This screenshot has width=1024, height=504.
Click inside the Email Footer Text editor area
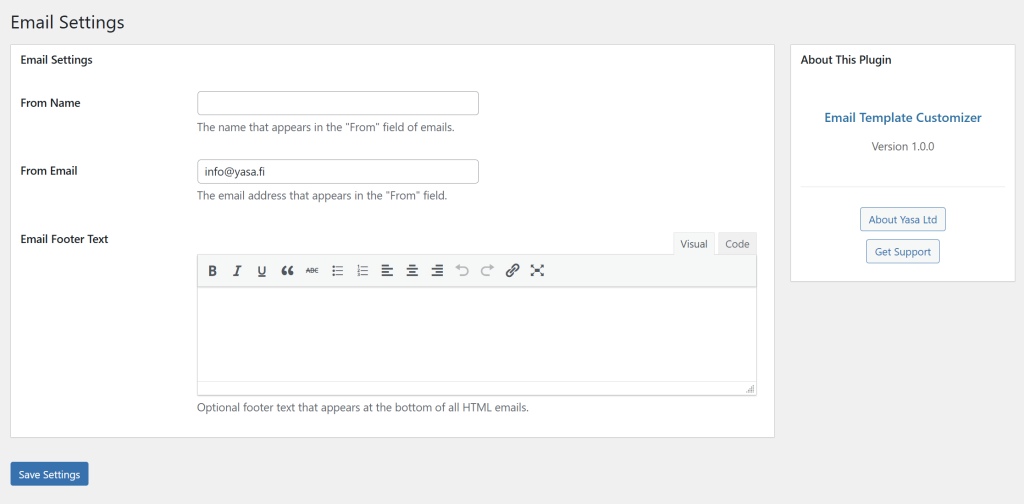[x=477, y=334]
